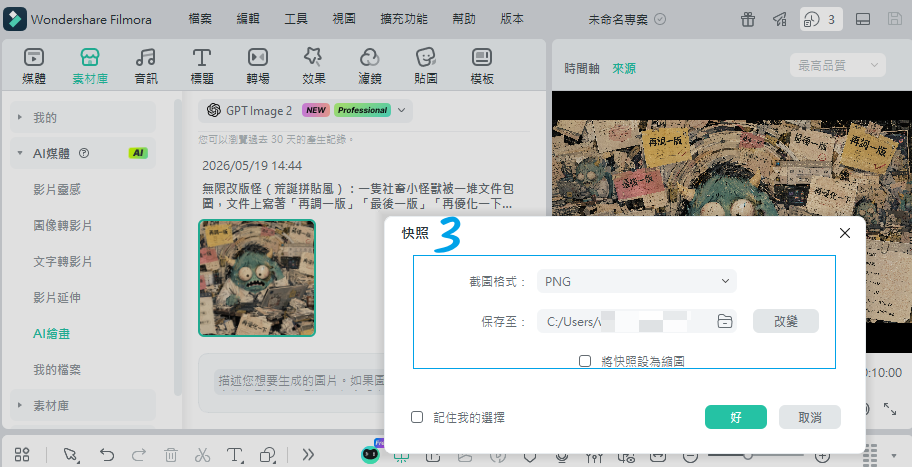The height and width of the screenshot is (467, 912).
Task: Open the 濾鏡 filters panel icon
Action: 369,57
